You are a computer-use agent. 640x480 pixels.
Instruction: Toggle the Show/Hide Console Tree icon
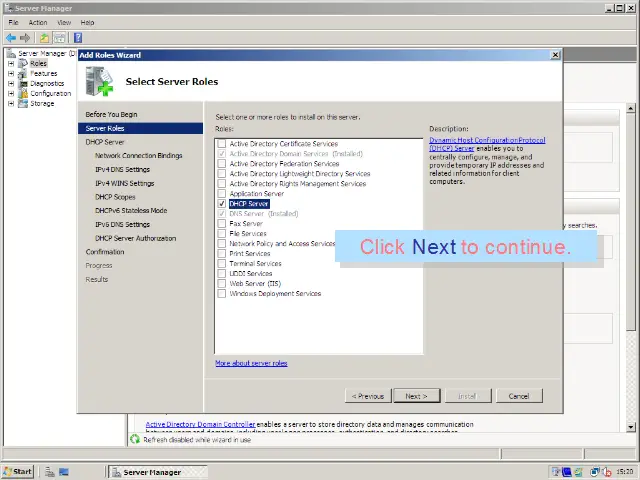click(60, 38)
